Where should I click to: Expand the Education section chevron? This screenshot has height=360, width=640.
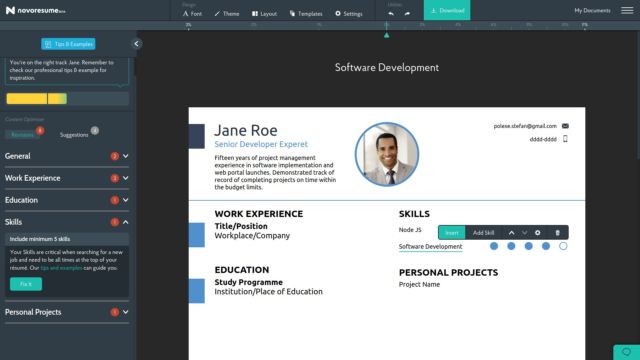(x=126, y=200)
